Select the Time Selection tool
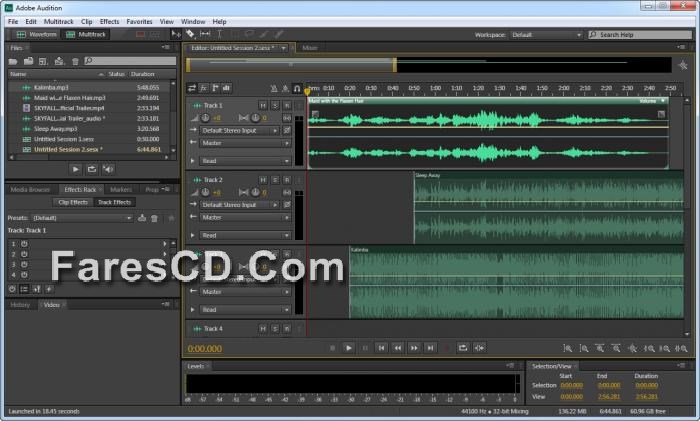Image resolution: width=700 pixels, height=421 pixels. pyautogui.click(x=220, y=34)
